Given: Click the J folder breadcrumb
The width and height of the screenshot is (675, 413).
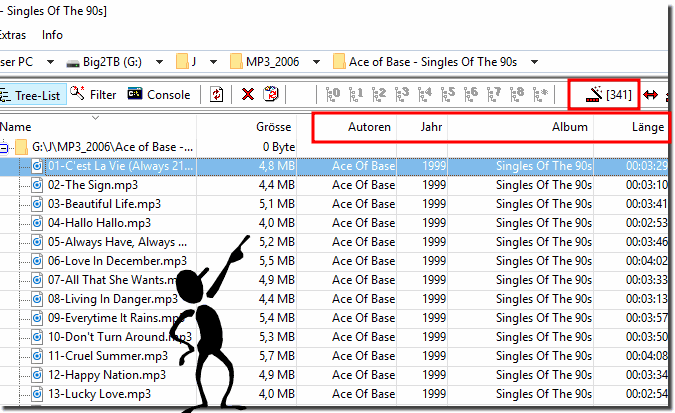Looking at the screenshot, I should pyautogui.click(x=186, y=62).
